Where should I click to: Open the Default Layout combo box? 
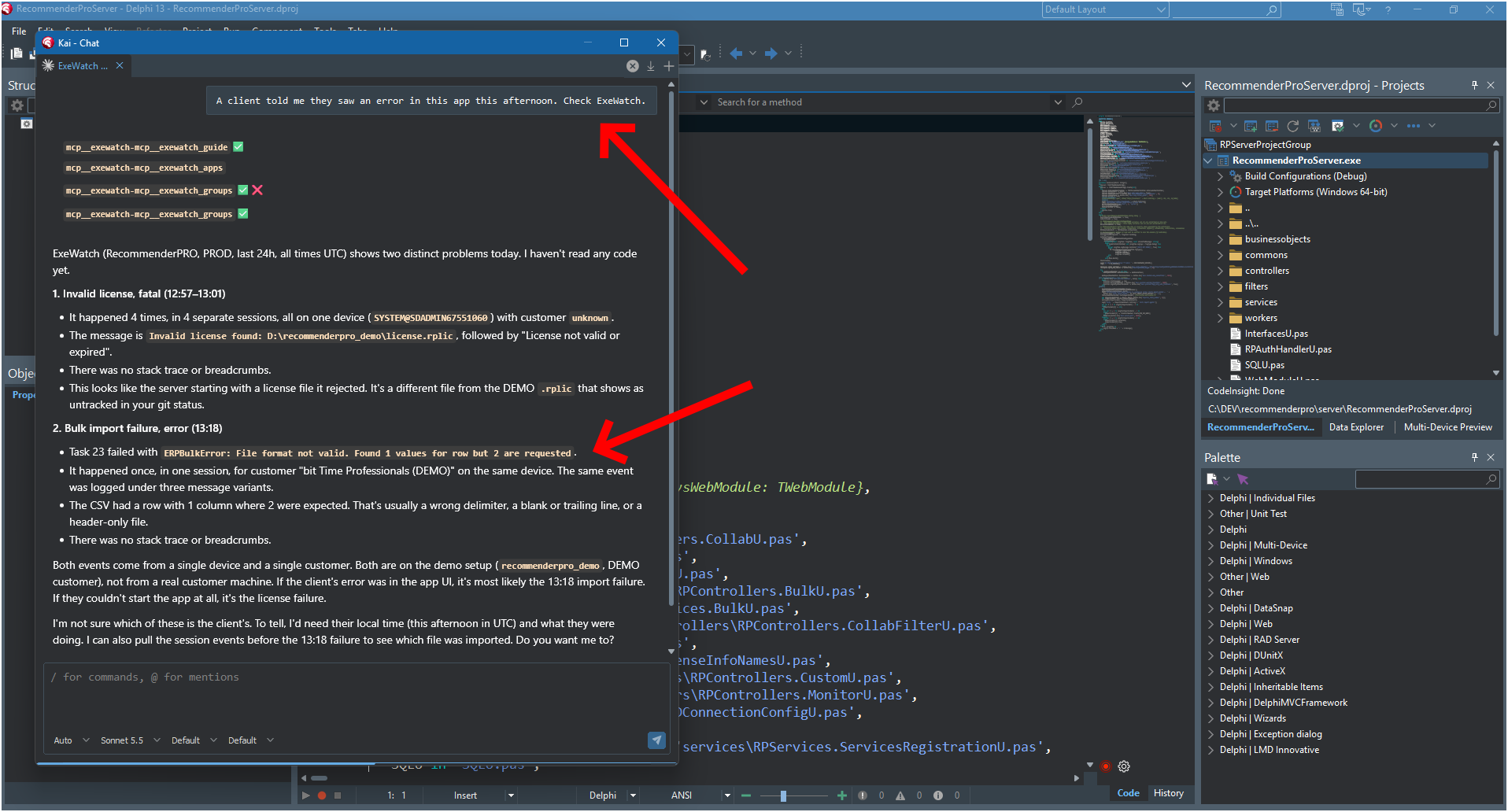(1105, 9)
